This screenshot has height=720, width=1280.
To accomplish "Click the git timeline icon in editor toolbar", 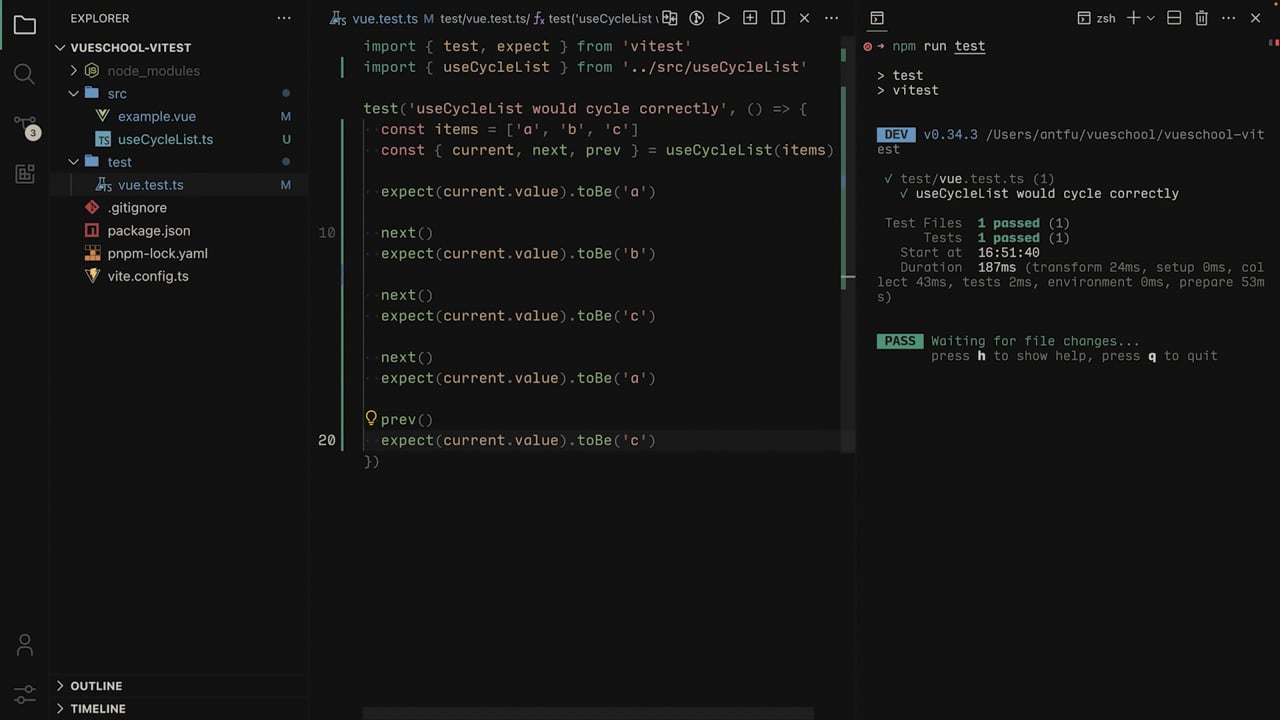I will point(697,18).
